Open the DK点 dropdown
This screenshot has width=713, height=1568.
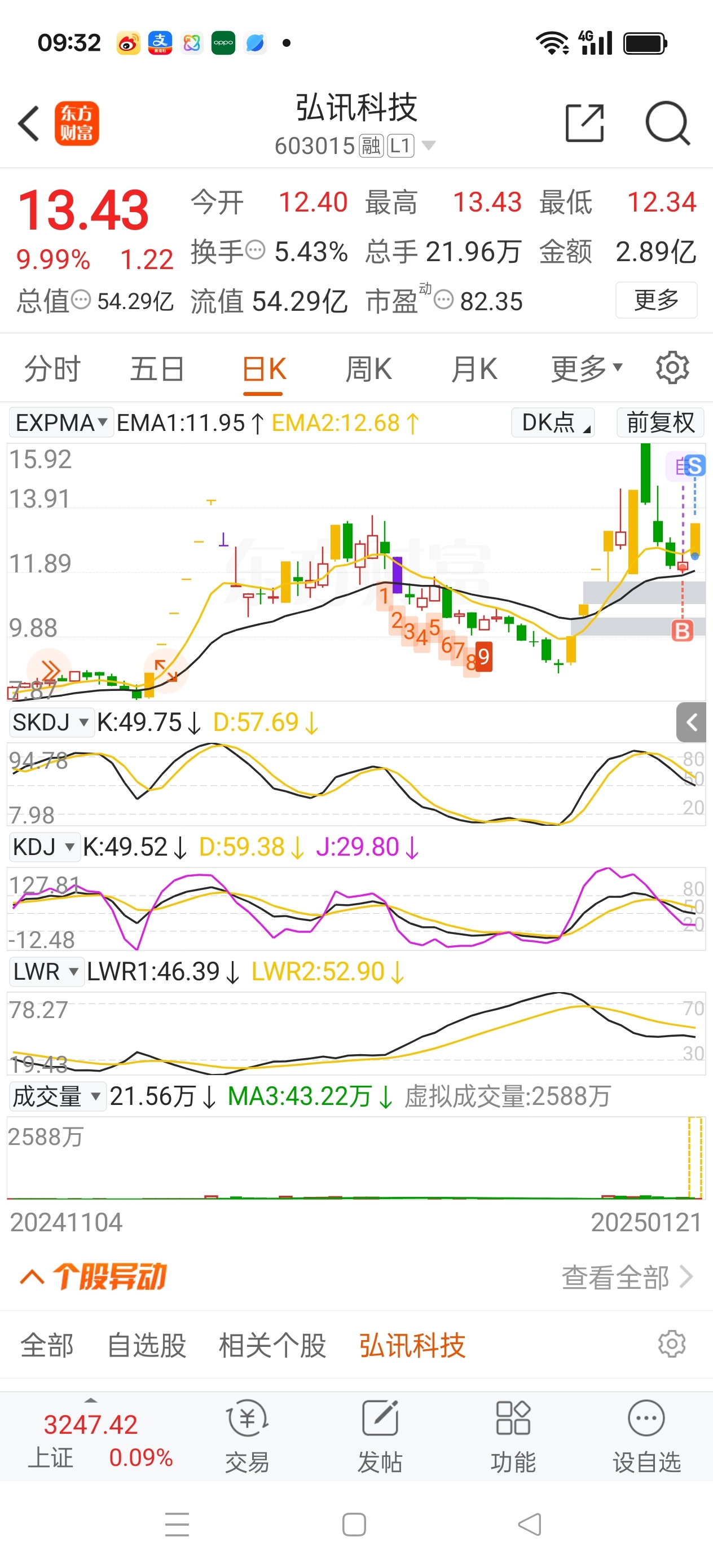(x=553, y=422)
